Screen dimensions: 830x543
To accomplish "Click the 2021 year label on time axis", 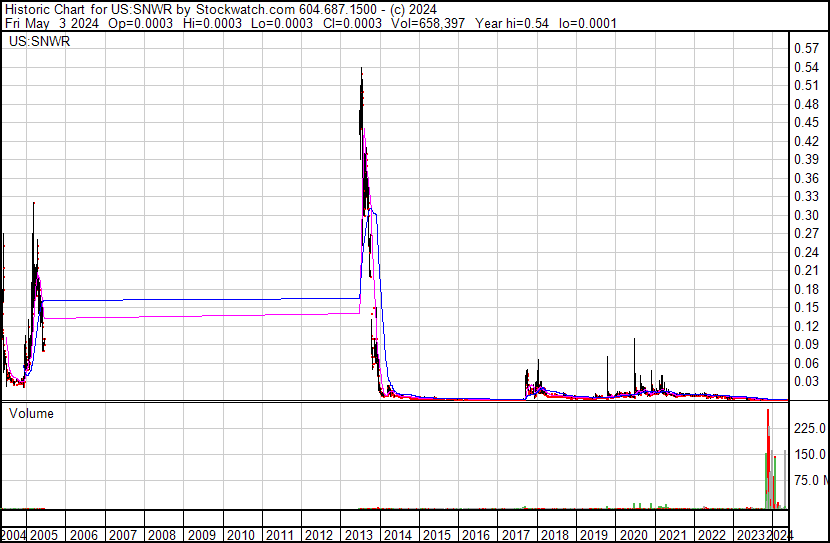I will (x=673, y=536).
